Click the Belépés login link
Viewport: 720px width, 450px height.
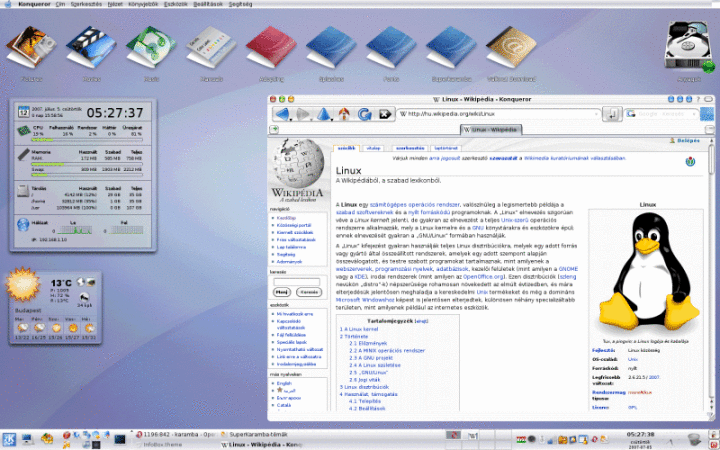click(688, 141)
